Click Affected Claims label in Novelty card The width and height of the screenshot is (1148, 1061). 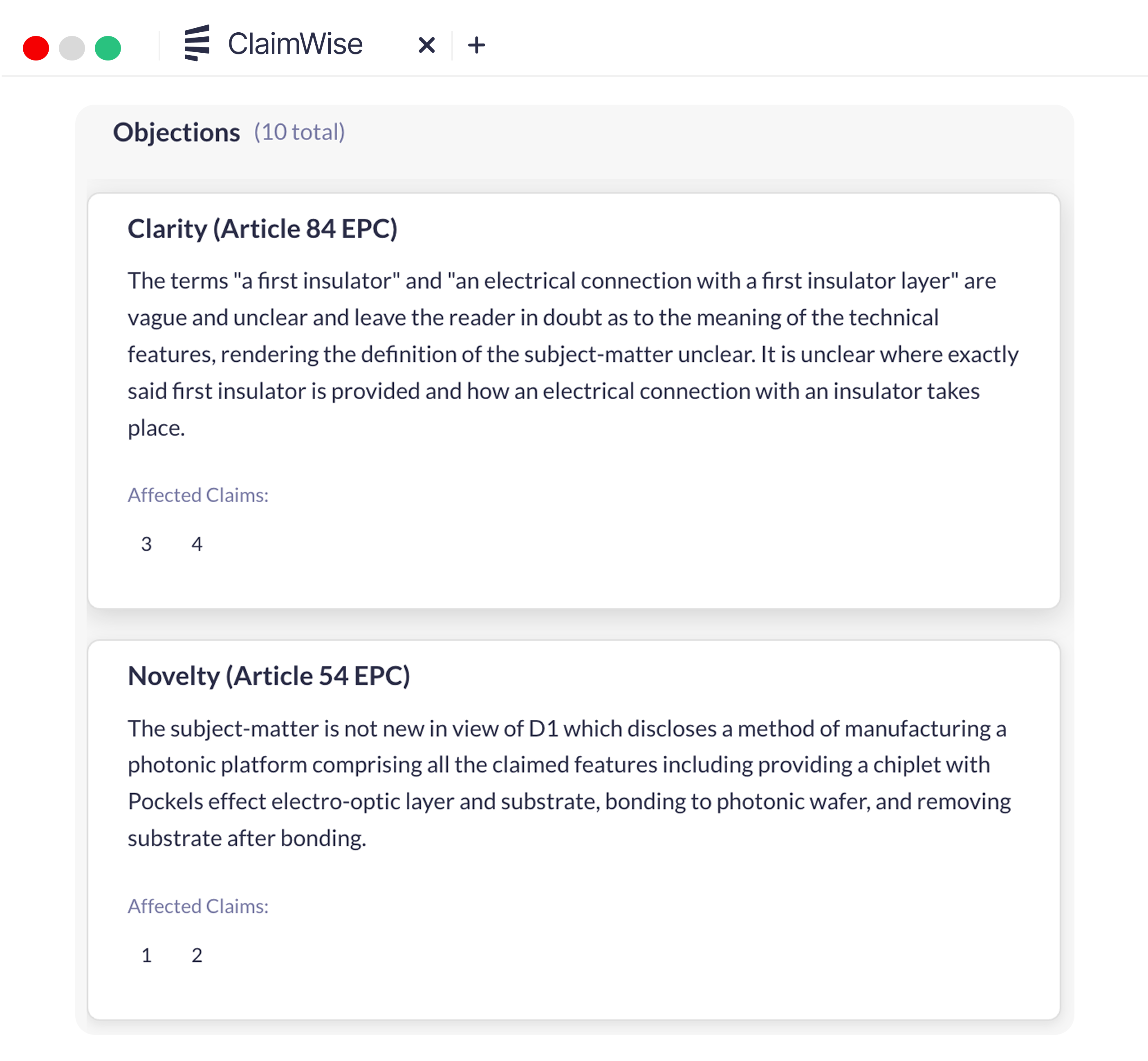click(x=198, y=906)
